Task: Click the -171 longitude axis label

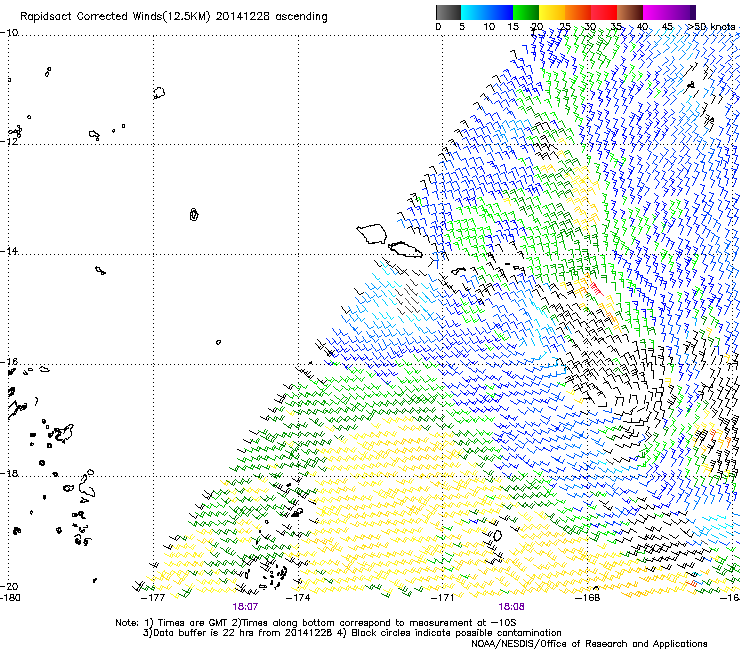Action: click(442, 598)
